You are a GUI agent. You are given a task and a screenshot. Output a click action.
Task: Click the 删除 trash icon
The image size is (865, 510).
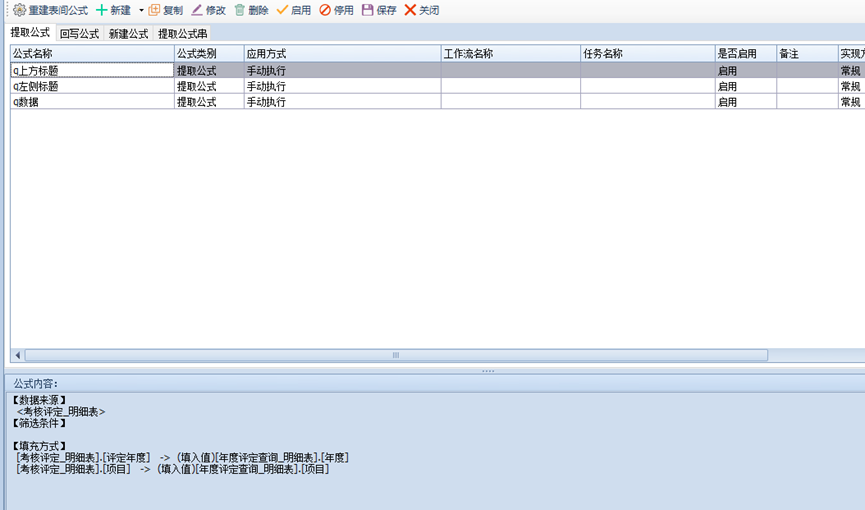point(239,10)
